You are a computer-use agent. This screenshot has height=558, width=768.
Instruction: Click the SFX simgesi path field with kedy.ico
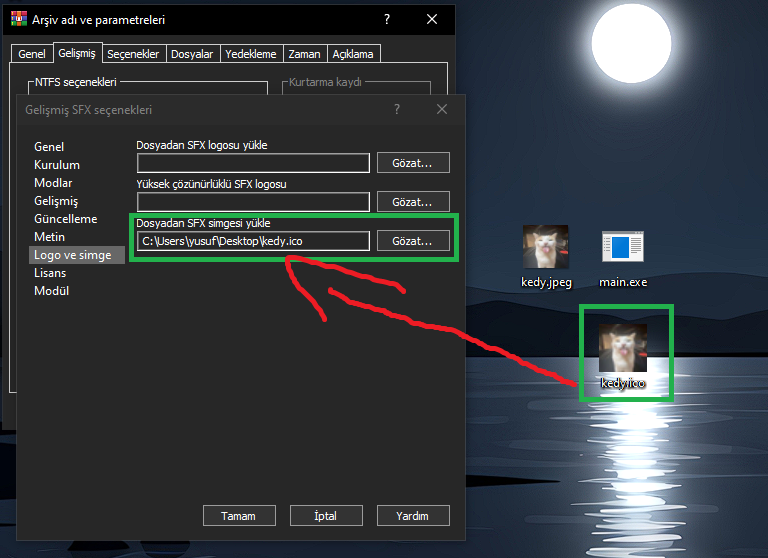(253, 241)
